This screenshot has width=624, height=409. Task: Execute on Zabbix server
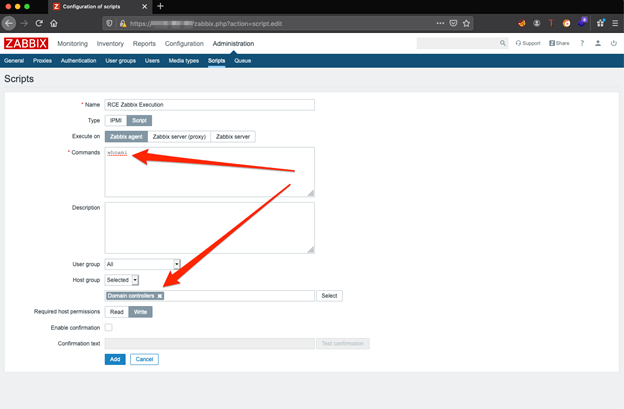(x=233, y=136)
